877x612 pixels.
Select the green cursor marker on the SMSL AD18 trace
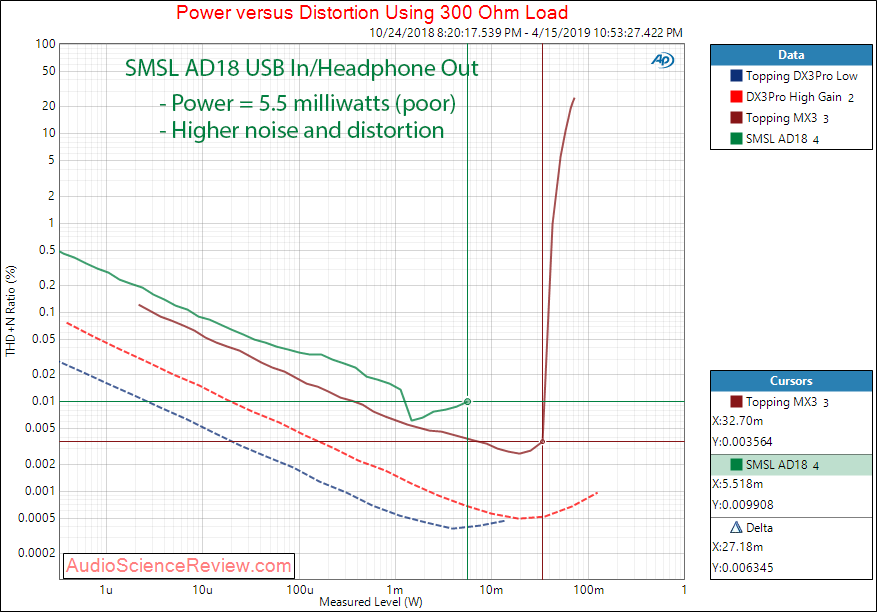coord(468,402)
